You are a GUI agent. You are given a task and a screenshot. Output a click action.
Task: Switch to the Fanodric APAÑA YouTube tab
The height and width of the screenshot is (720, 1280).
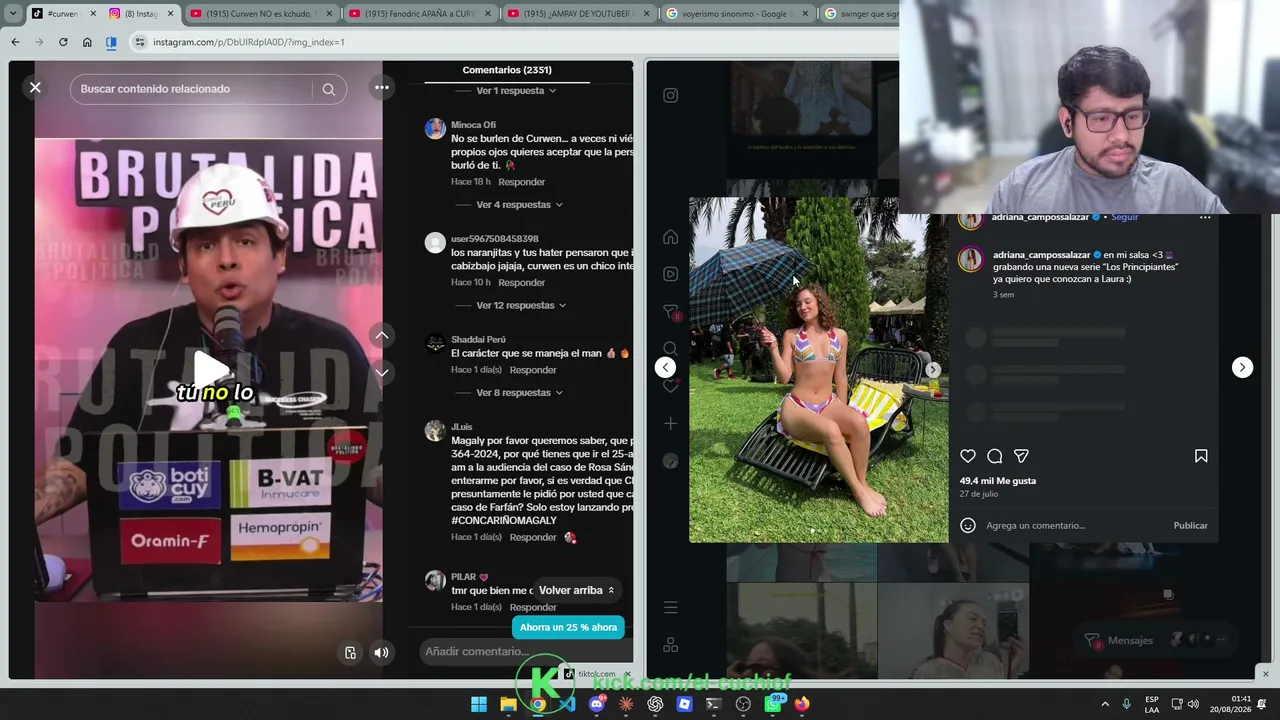tap(420, 14)
